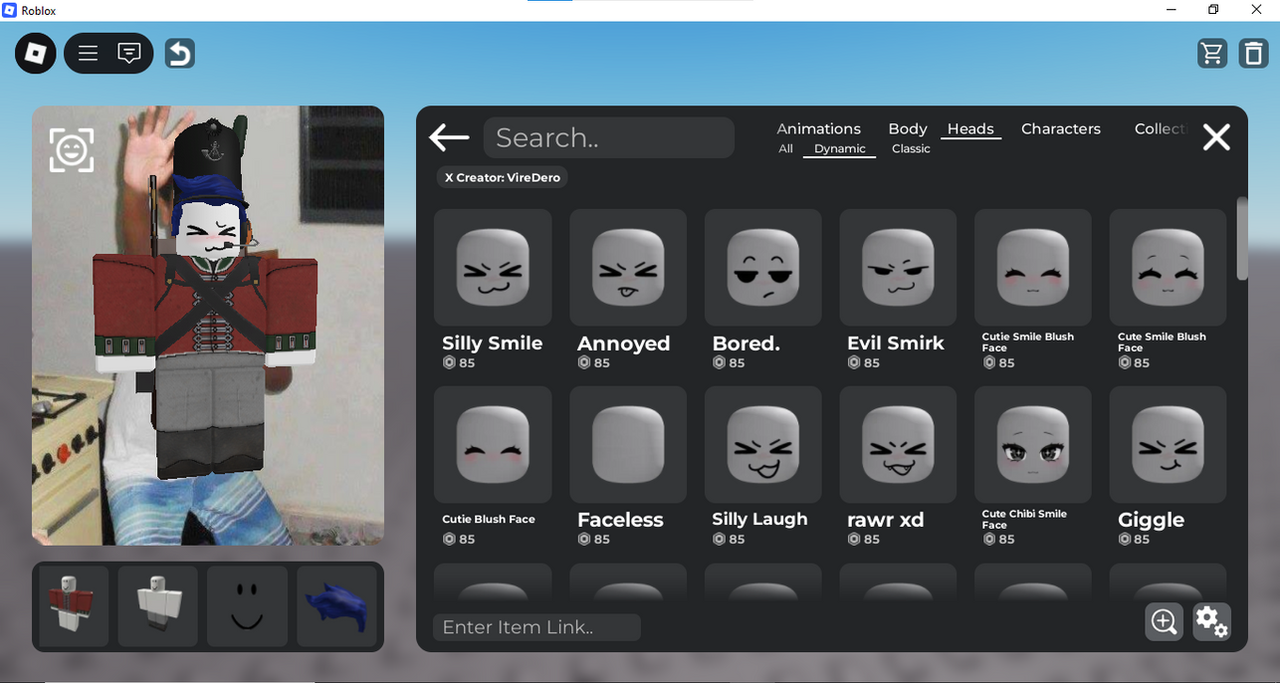Screen dimensions: 1280x683
Task: Click the face camera icon on the preview
Action: [x=72, y=150]
